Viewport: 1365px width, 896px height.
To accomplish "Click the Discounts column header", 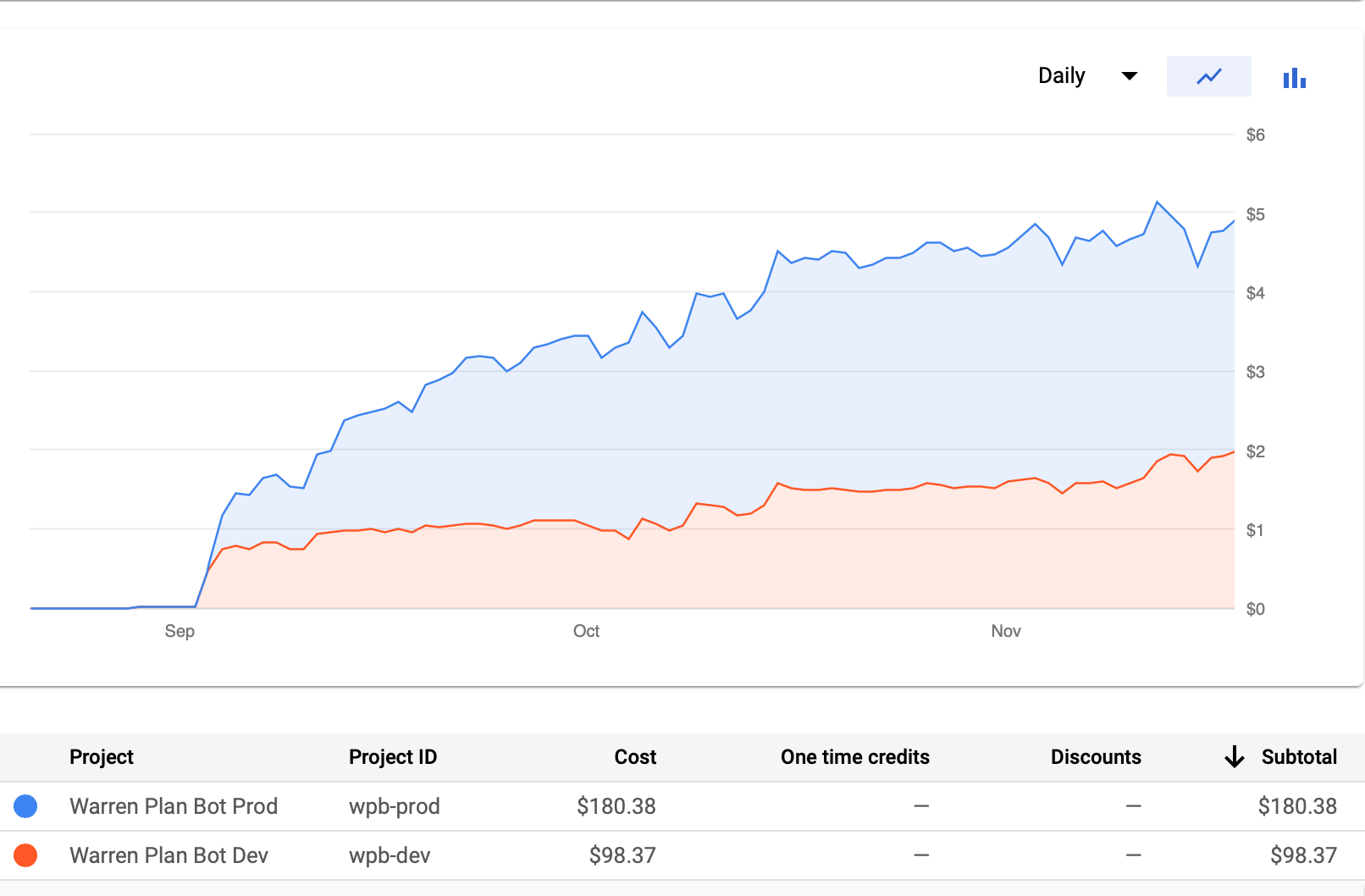I will click(x=1096, y=757).
